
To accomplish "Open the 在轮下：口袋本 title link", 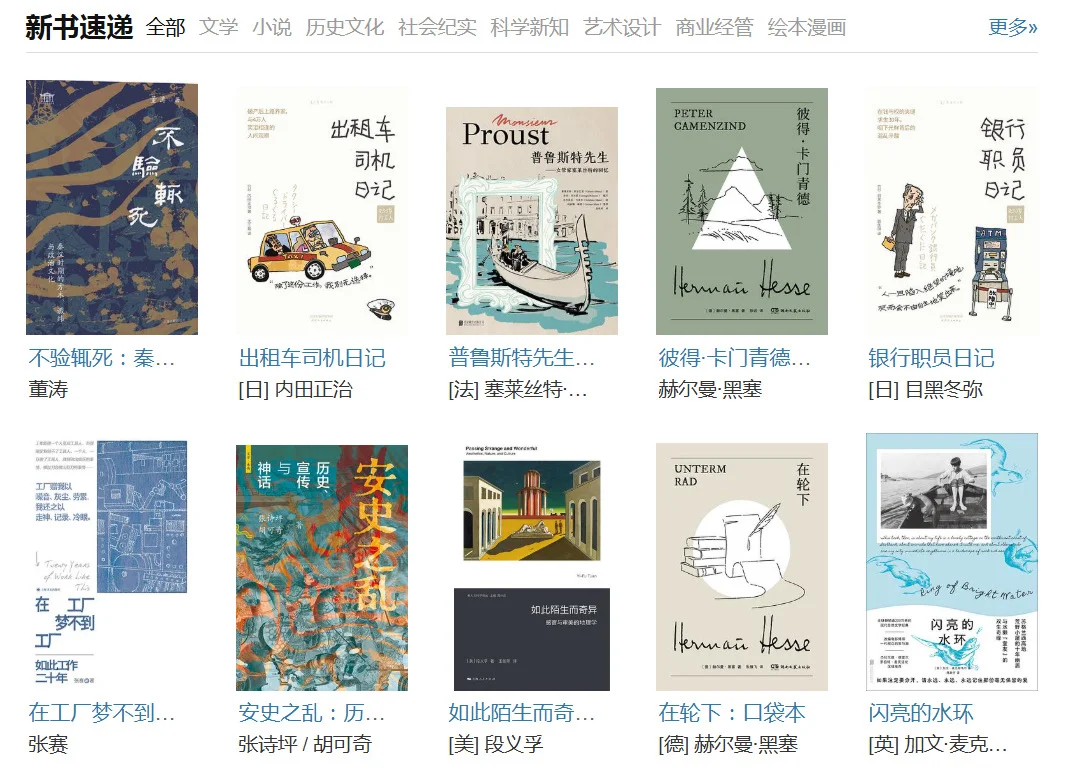I will click(732, 712).
